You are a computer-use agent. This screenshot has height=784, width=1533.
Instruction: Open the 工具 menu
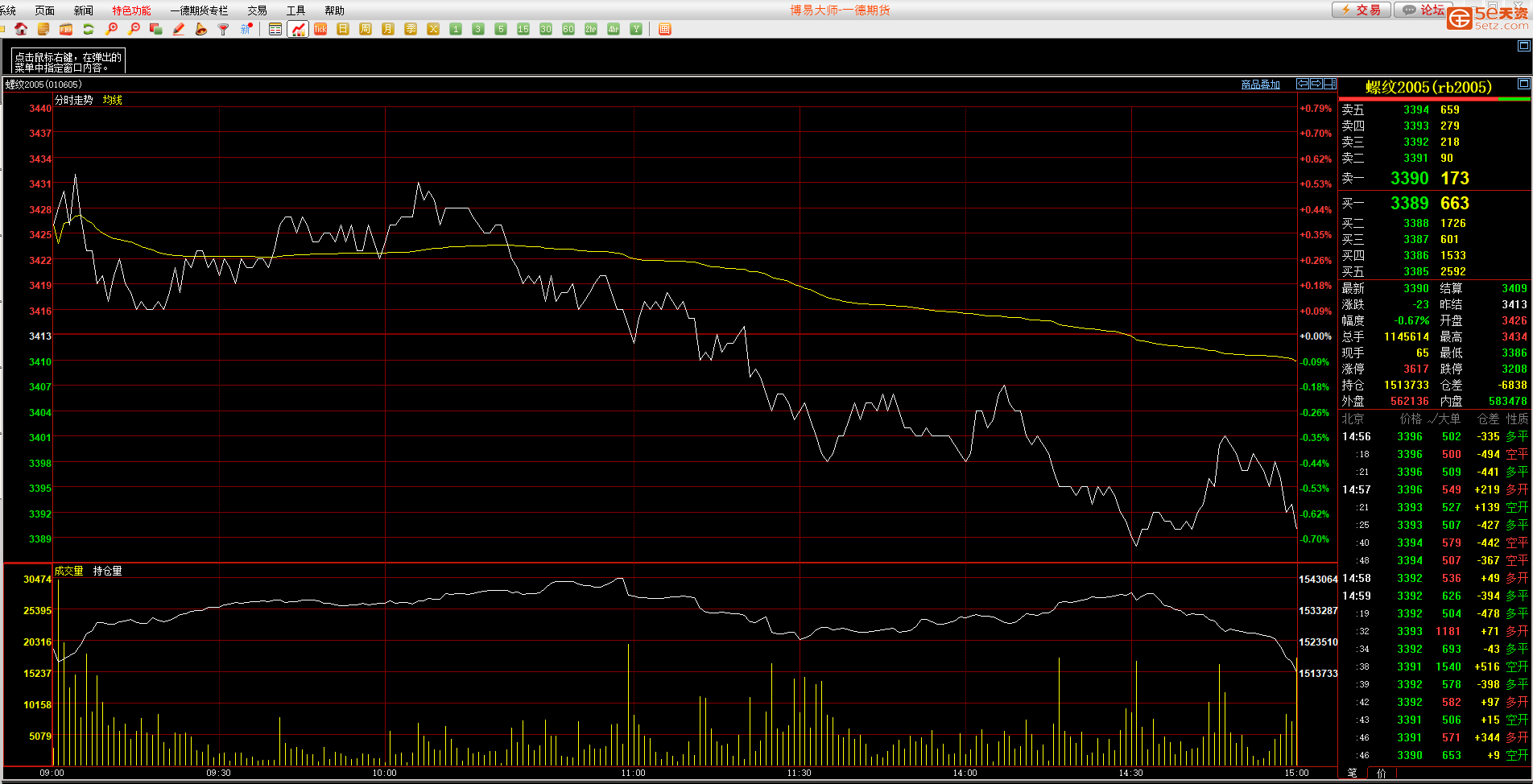point(295,10)
